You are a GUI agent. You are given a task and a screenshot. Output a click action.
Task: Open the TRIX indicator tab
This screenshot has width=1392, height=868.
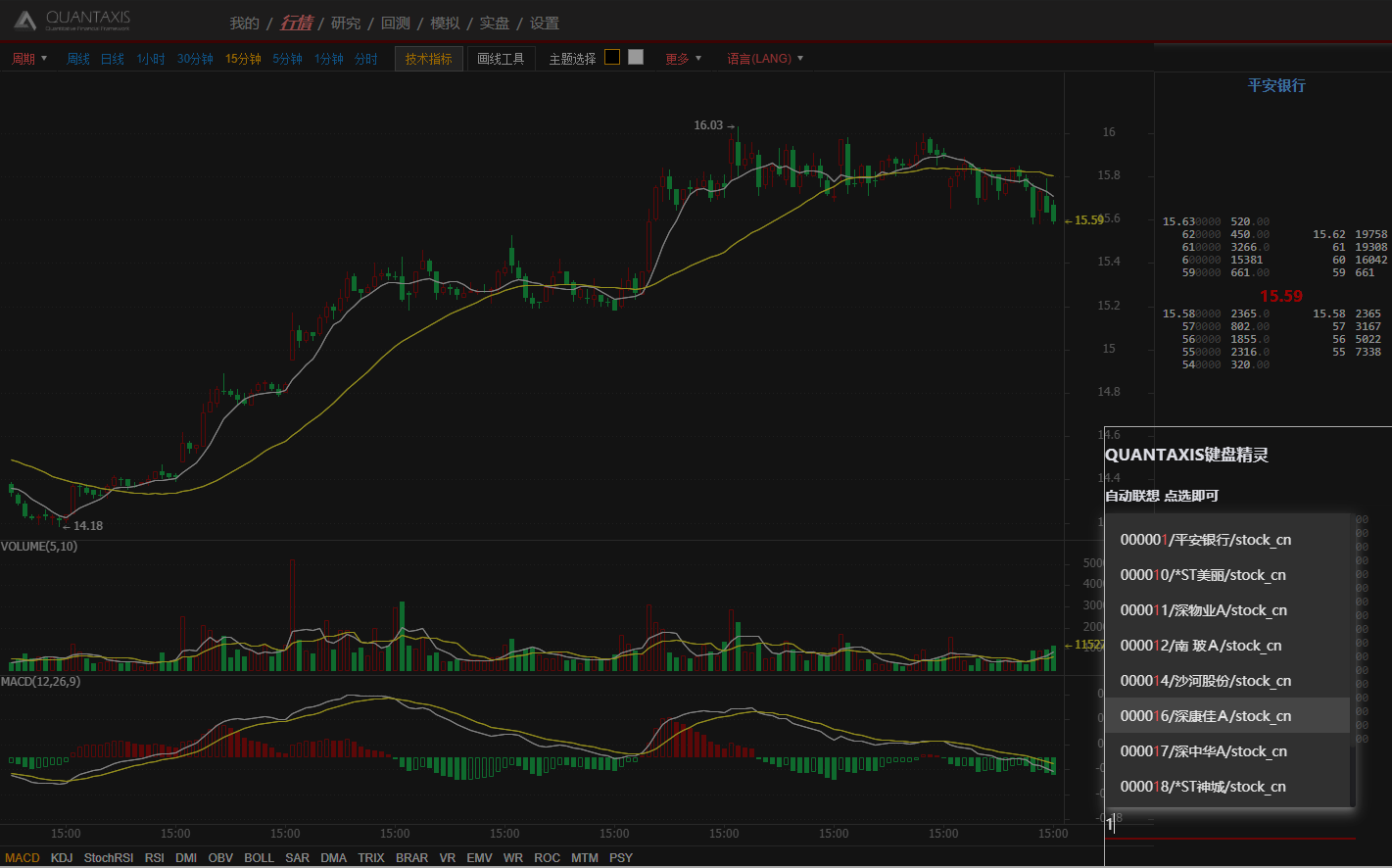pyautogui.click(x=371, y=858)
